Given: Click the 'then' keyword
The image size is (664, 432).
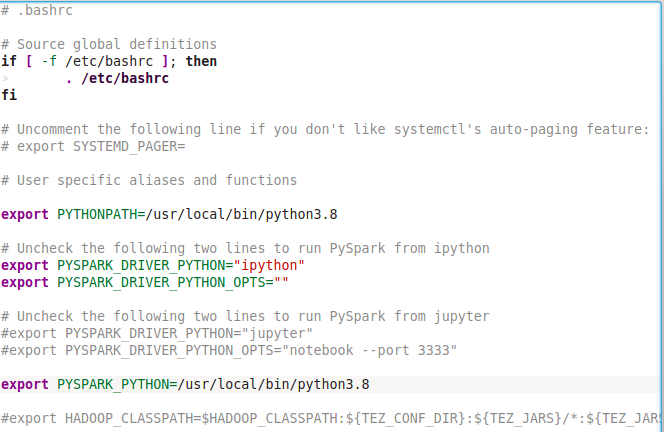Looking at the screenshot, I should [x=201, y=61].
